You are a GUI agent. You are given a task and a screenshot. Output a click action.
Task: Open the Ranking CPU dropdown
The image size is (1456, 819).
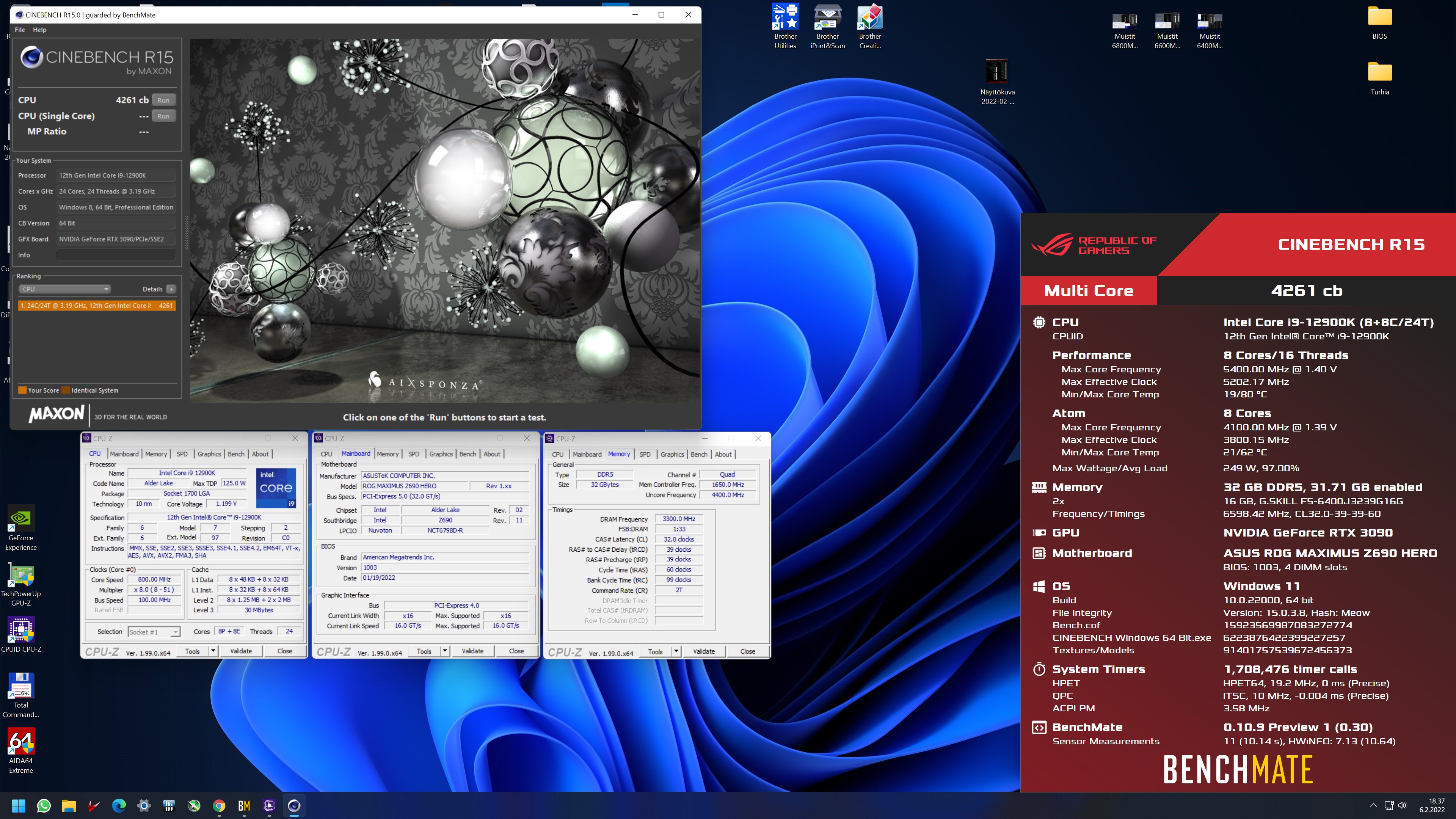click(x=65, y=289)
